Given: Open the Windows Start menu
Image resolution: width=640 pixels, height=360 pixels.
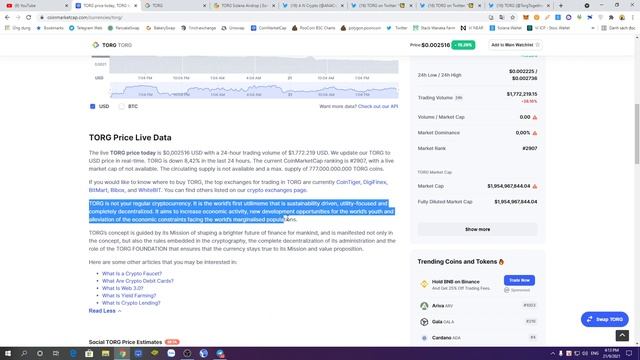Looking at the screenshot, I should point(8,353).
